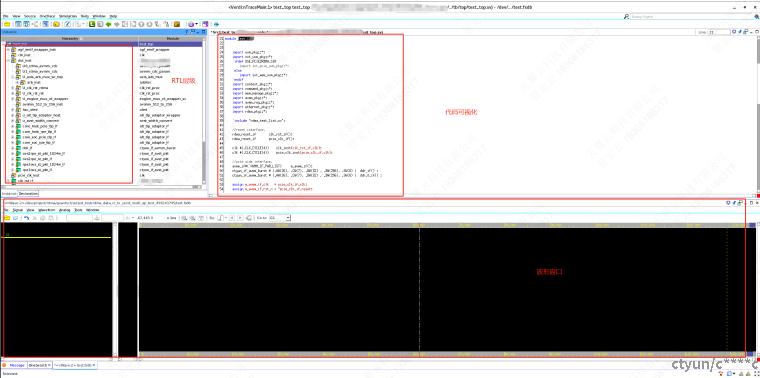This screenshot has height=378, width=760.
Task: Expand the u_clk_rst_rdma instance node
Action: click(x=13, y=88)
